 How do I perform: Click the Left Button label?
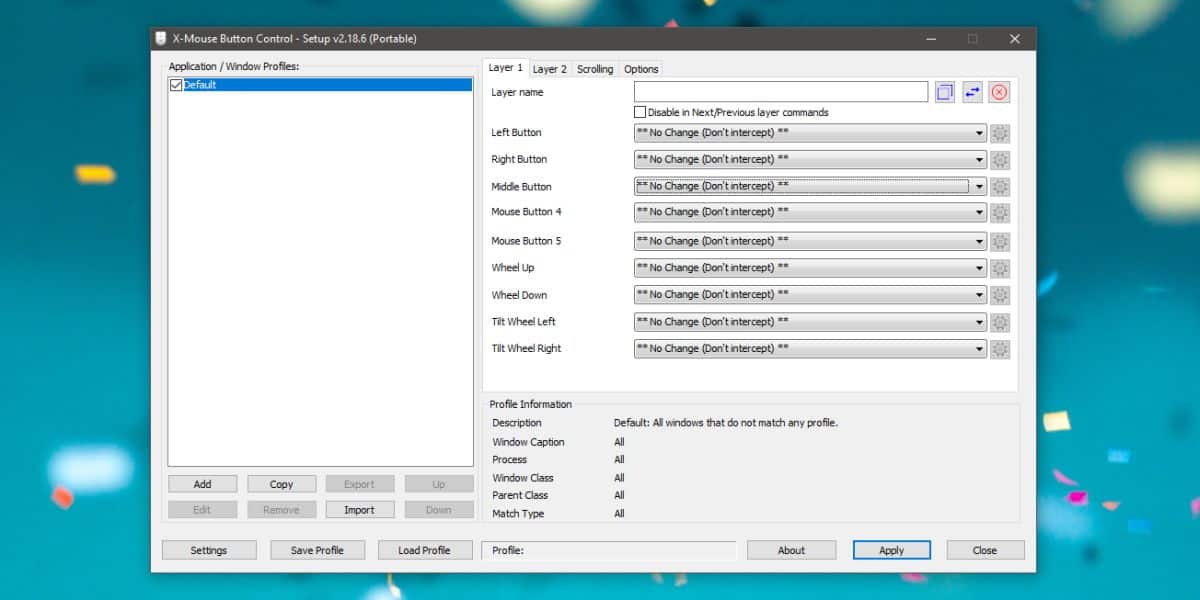tap(516, 132)
